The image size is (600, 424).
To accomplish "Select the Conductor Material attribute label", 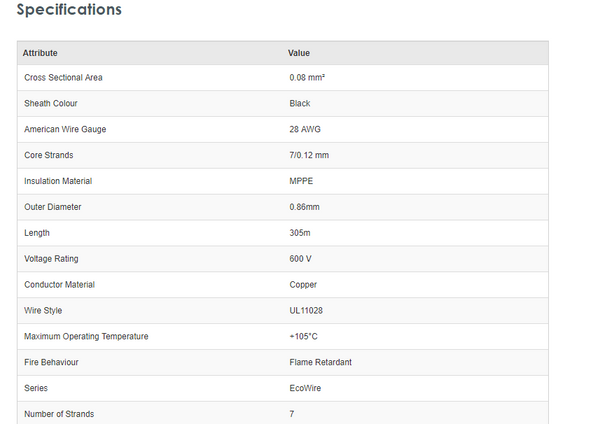I will (x=60, y=285).
